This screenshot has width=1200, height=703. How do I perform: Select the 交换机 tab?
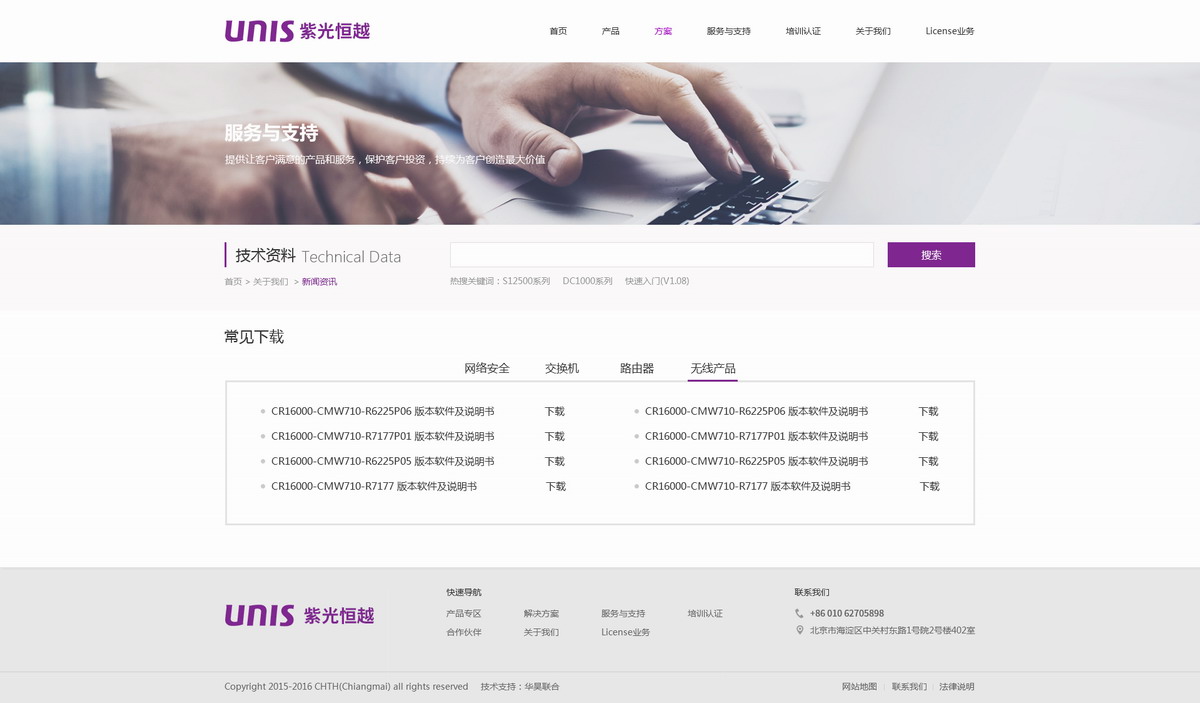562,368
